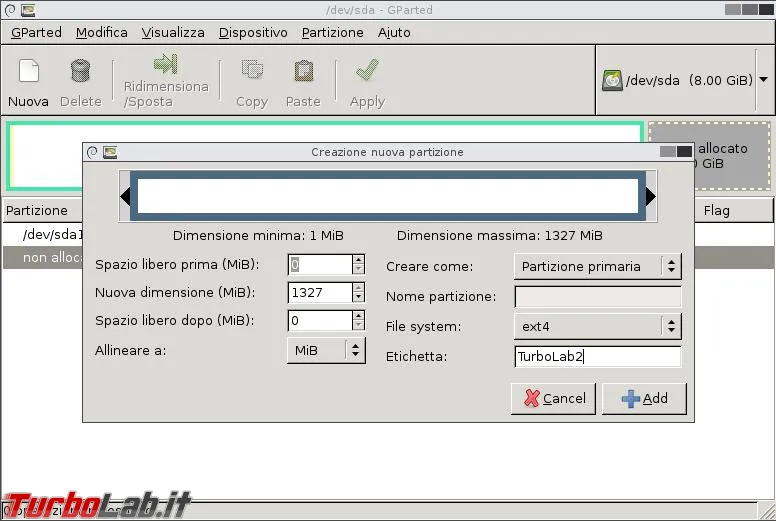Increase Spazio libero dopo value
This screenshot has width=776, height=521.
coord(358,315)
